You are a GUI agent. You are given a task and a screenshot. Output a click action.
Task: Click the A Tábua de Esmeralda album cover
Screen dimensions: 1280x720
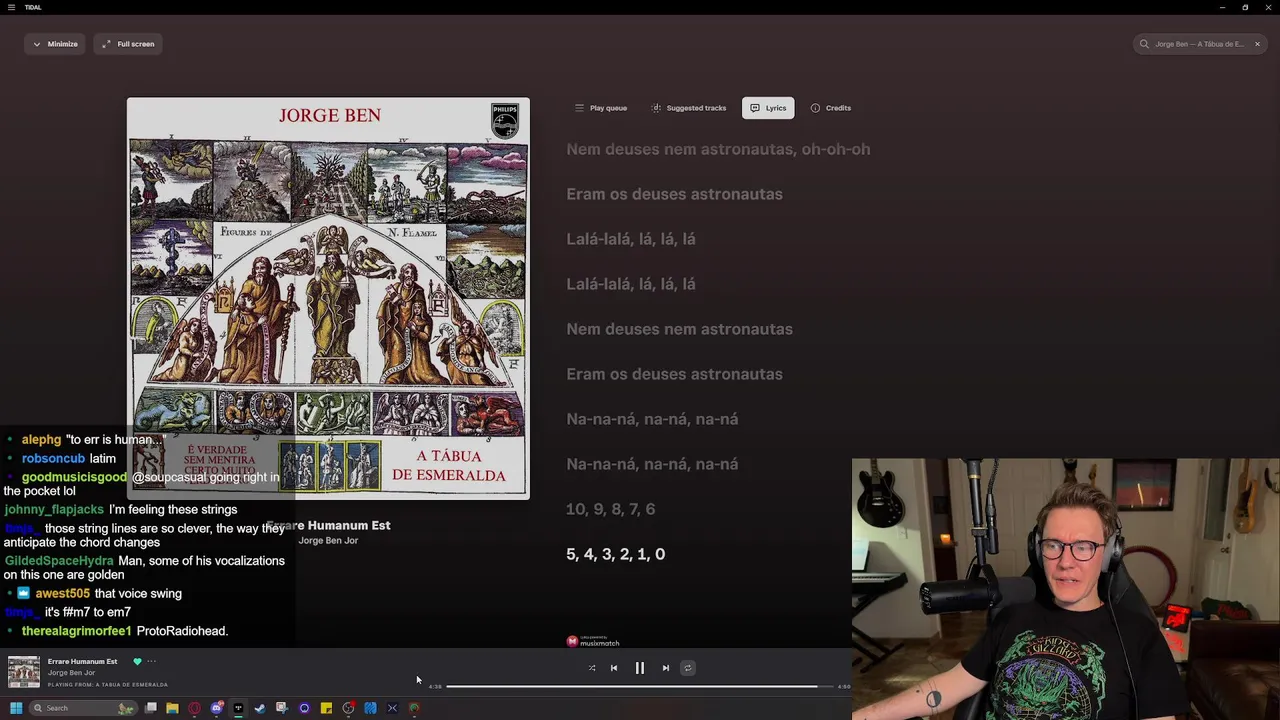[328, 298]
